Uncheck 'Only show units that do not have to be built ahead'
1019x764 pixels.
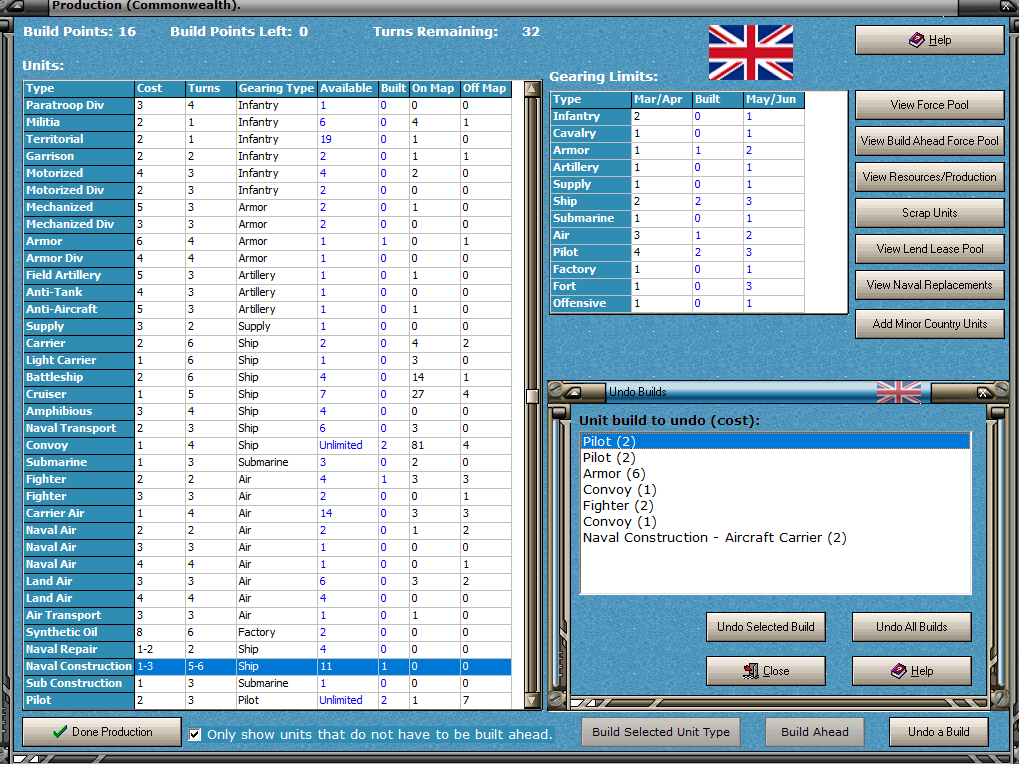tap(194, 734)
